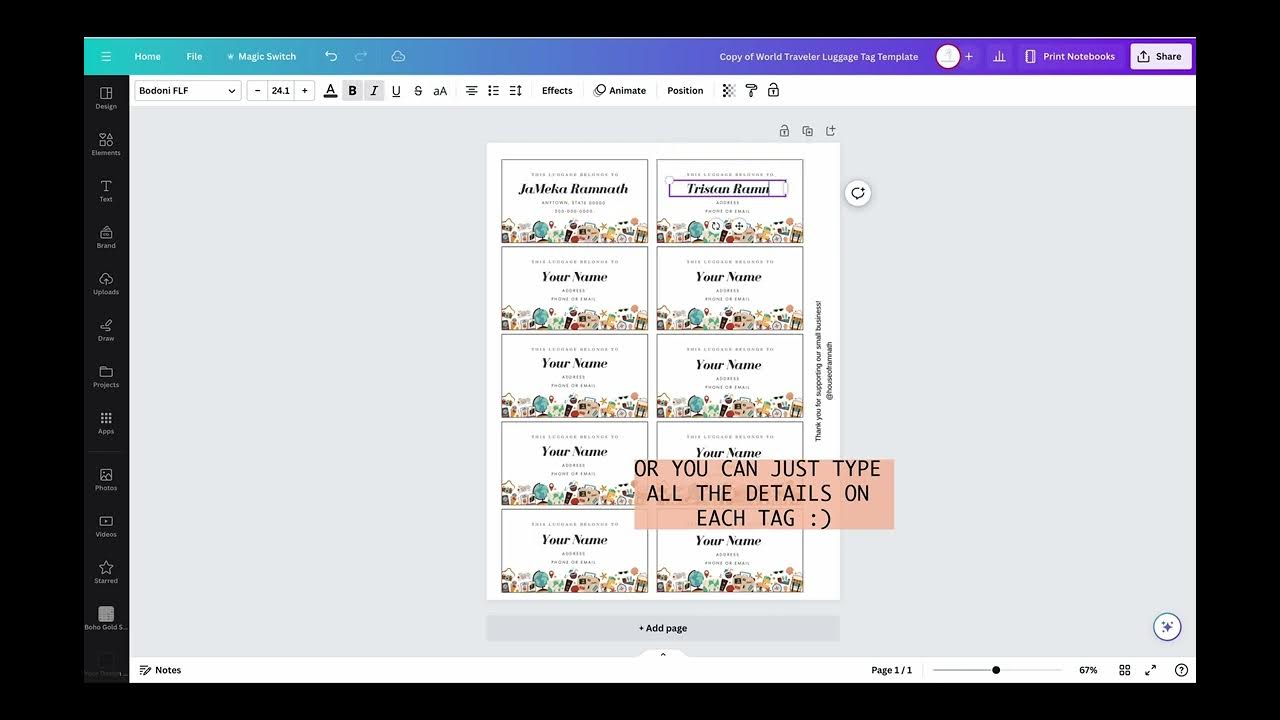Open the Design sidebar panel
The width and height of the screenshot is (1280, 720).
(106, 98)
